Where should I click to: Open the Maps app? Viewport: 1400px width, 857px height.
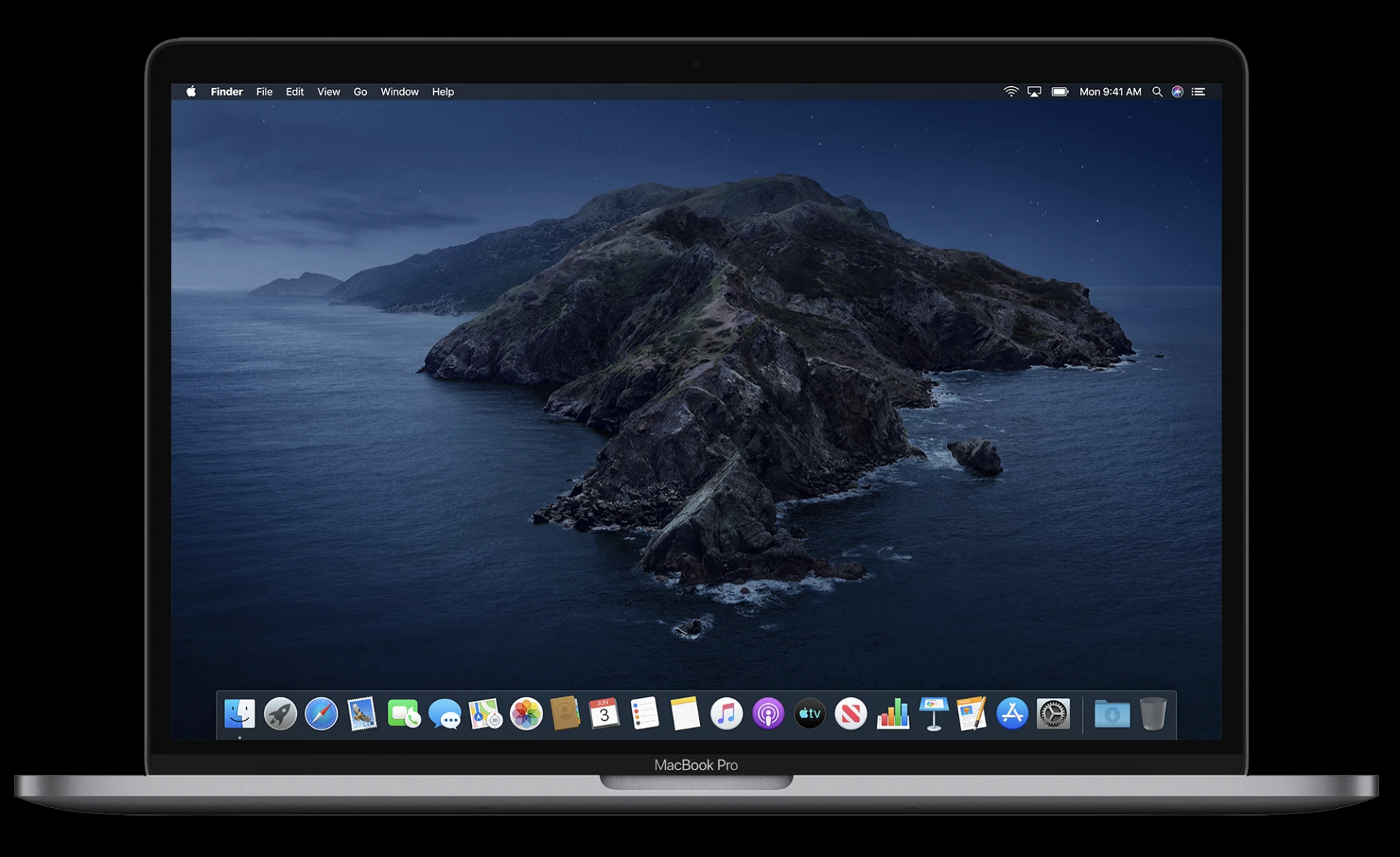pyautogui.click(x=484, y=715)
